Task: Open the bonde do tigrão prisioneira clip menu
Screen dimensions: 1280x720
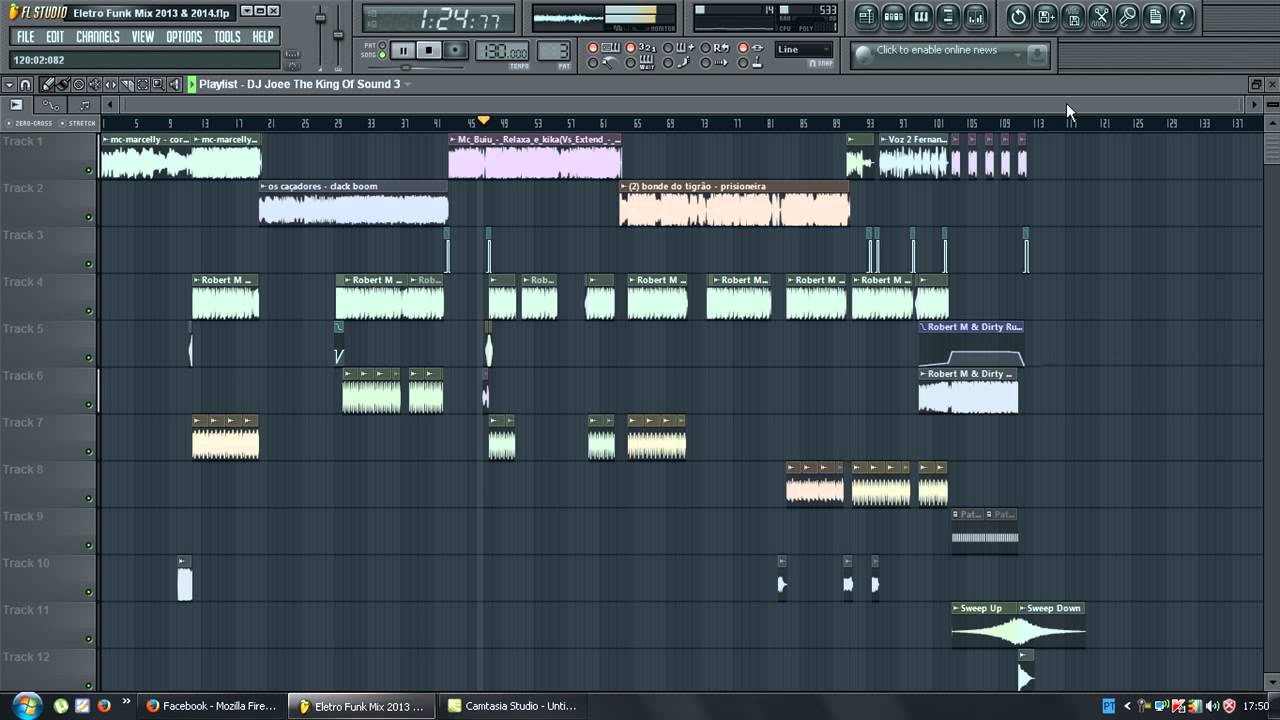Action: click(x=623, y=187)
